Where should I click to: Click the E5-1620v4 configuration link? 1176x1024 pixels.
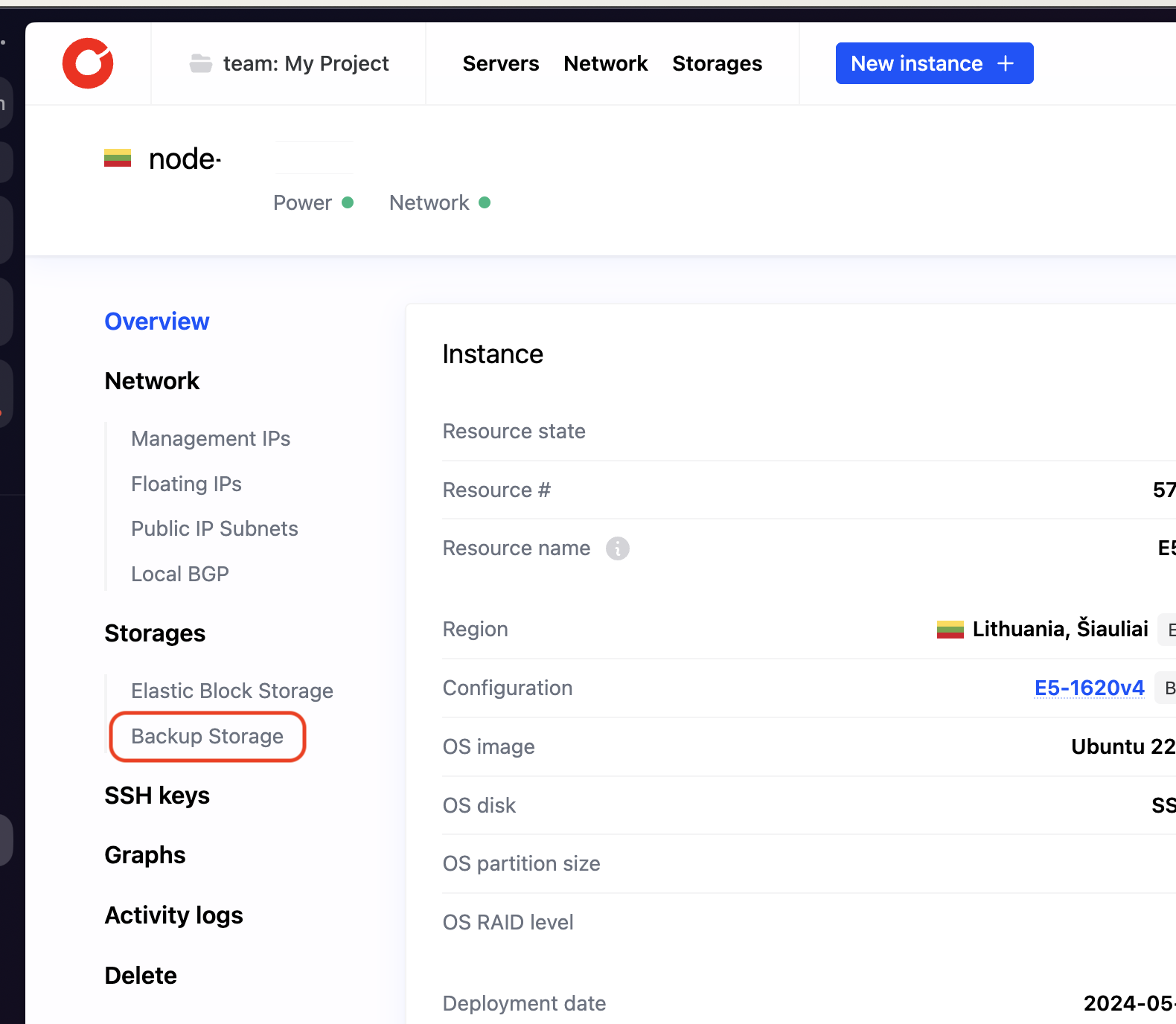click(x=1090, y=688)
